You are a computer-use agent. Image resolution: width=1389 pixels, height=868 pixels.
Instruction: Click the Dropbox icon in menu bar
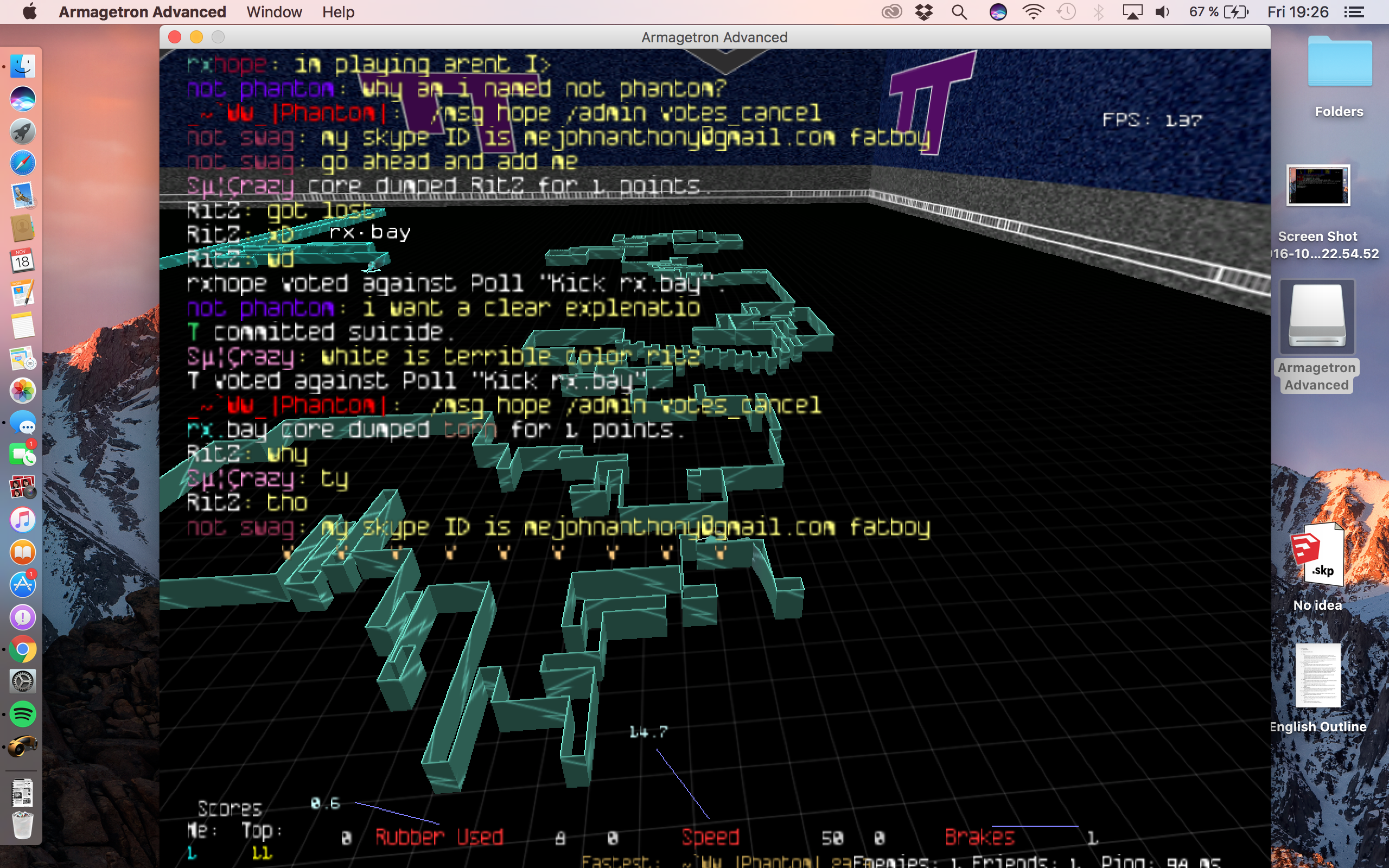(x=924, y=12)
